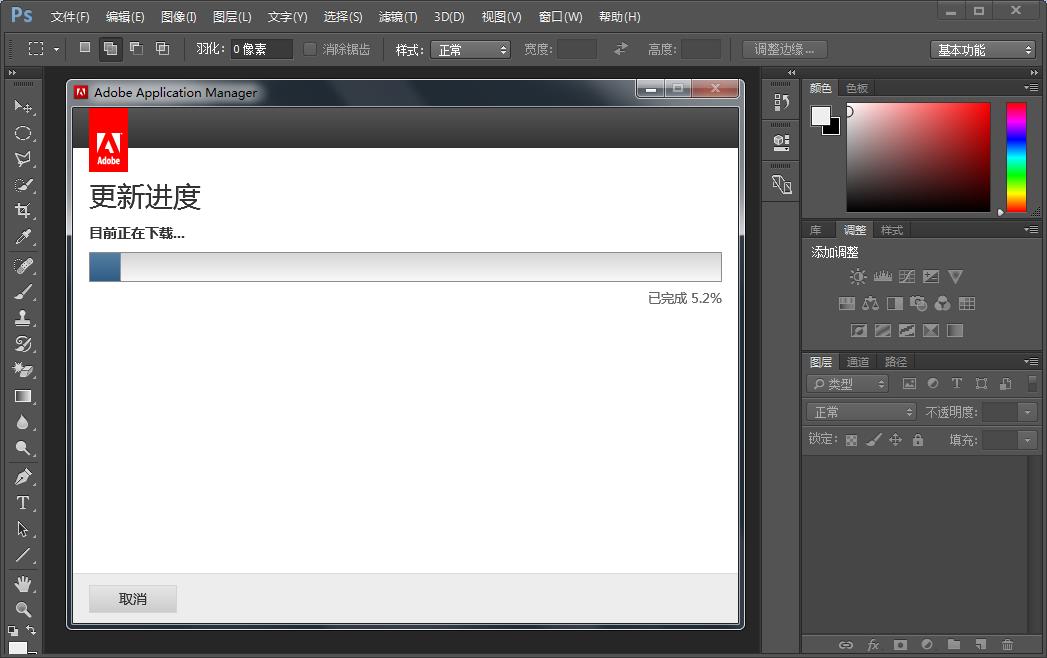Viewport: 1047px width, 658px height.
Task: Open the 滤镜(T) menu
Action: (398, 17)
